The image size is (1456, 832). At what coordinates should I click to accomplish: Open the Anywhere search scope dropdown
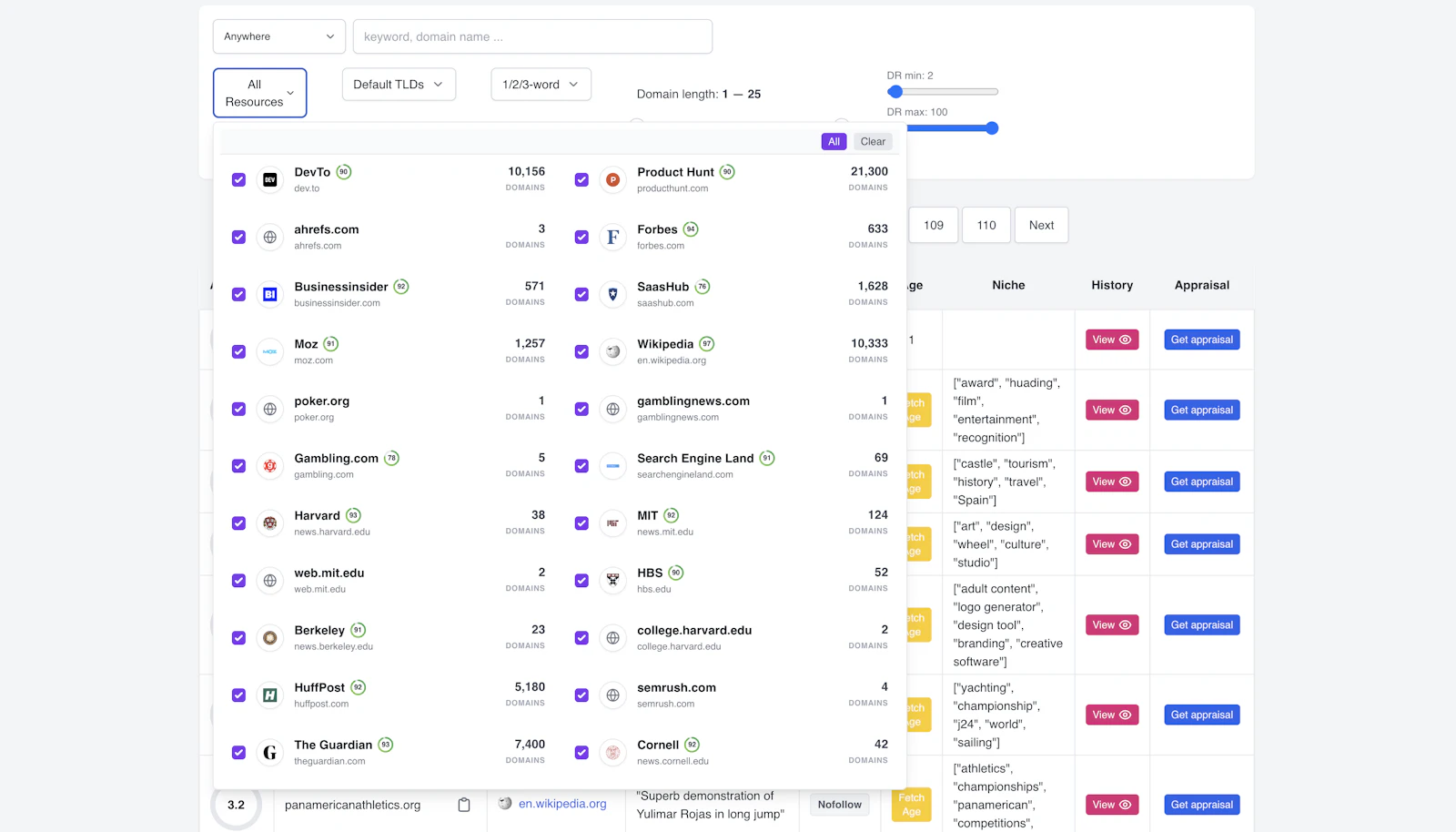279,36
